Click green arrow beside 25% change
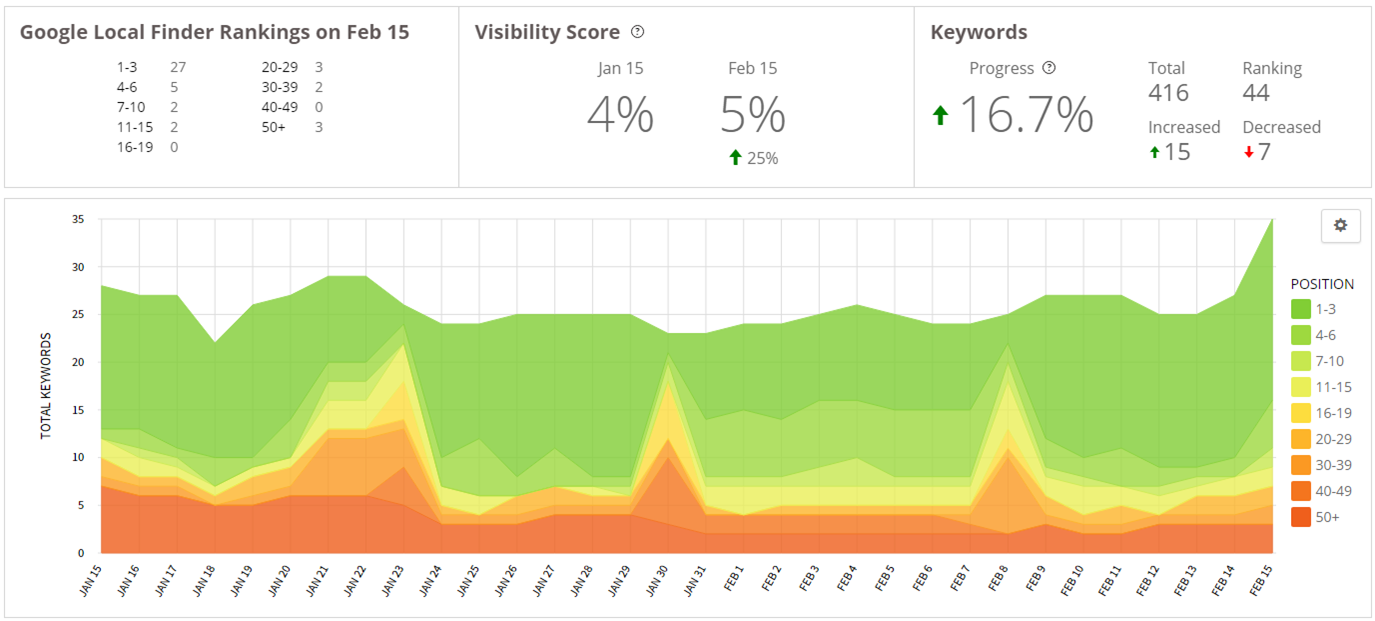Screen dimensions: 1375x621 736,157
